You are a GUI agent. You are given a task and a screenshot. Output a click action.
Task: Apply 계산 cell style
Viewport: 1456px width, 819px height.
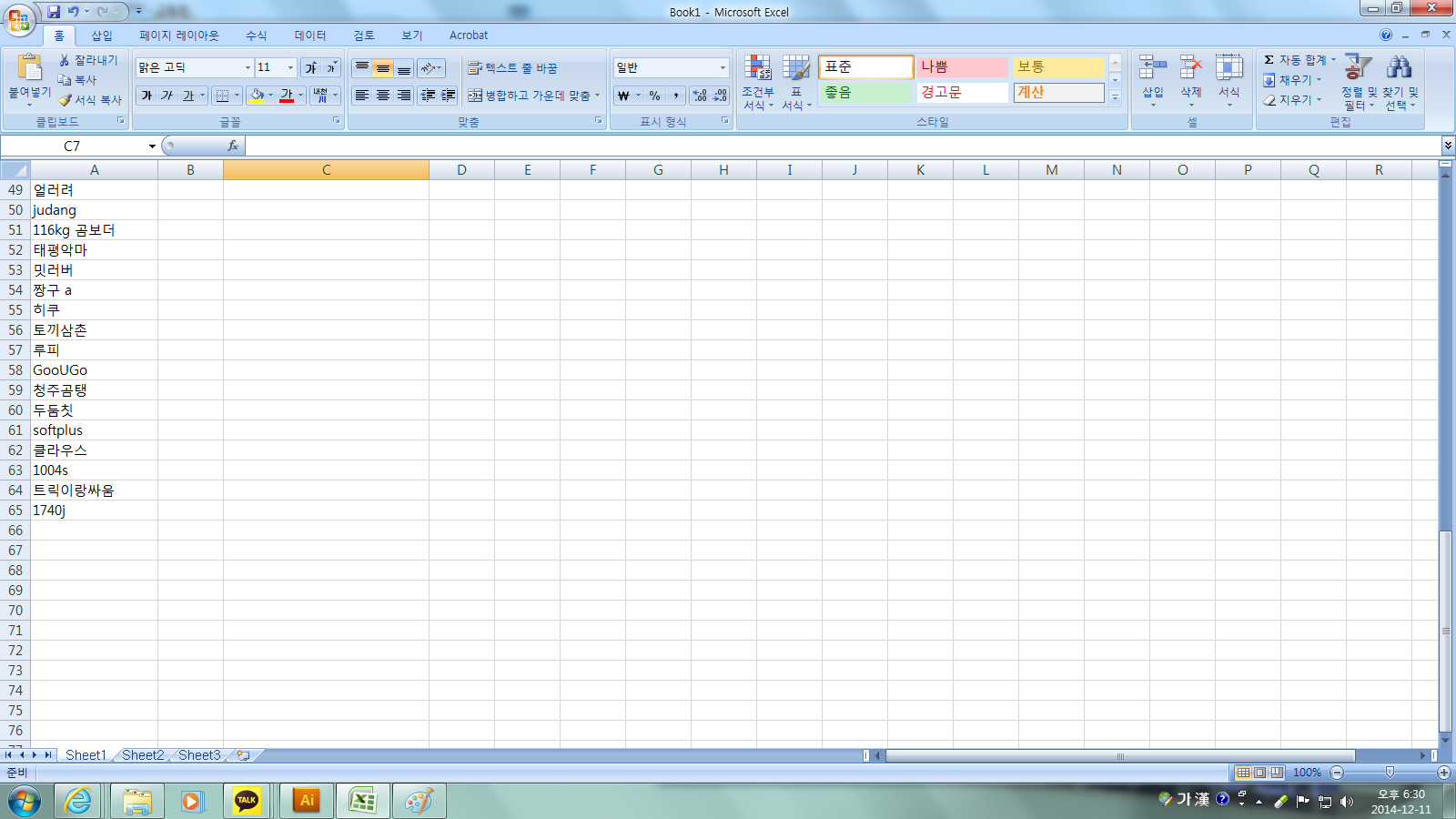click(1058, 93)
